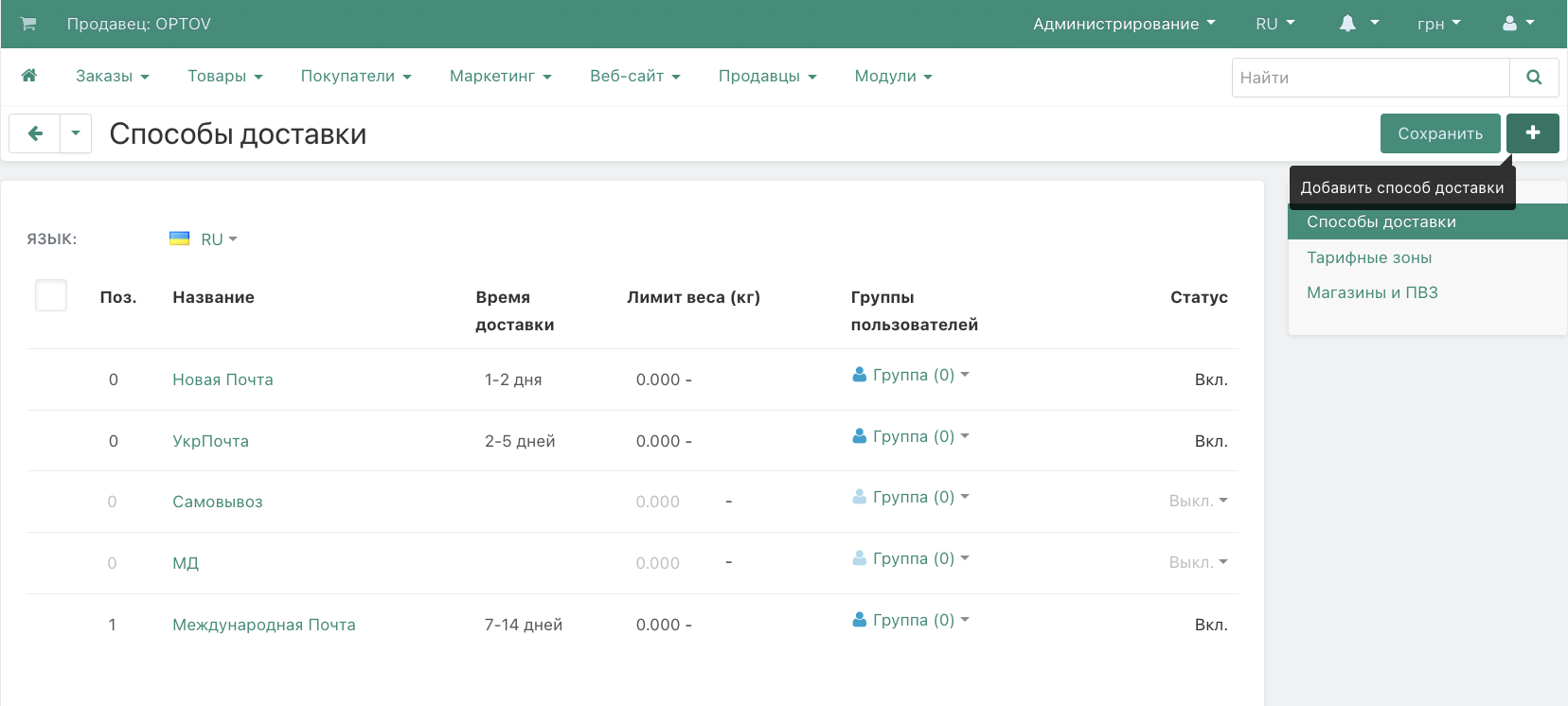
Task: Tick the select-all checkbox in table header
Action: point(51,295)
